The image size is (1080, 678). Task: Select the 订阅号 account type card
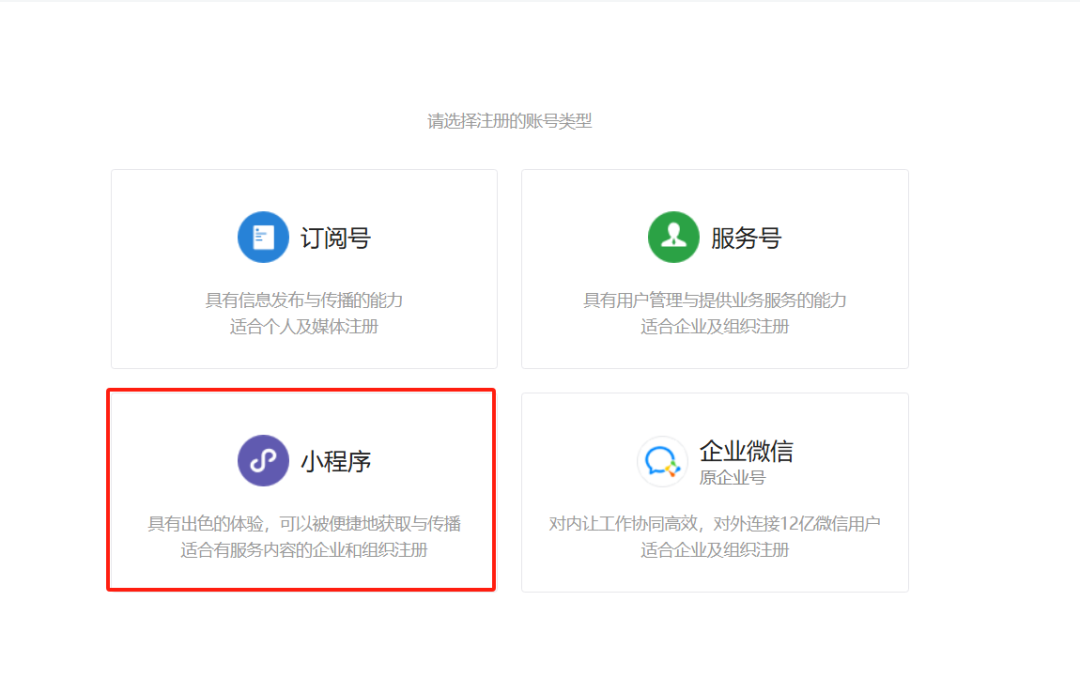click(x=303, y=268)
